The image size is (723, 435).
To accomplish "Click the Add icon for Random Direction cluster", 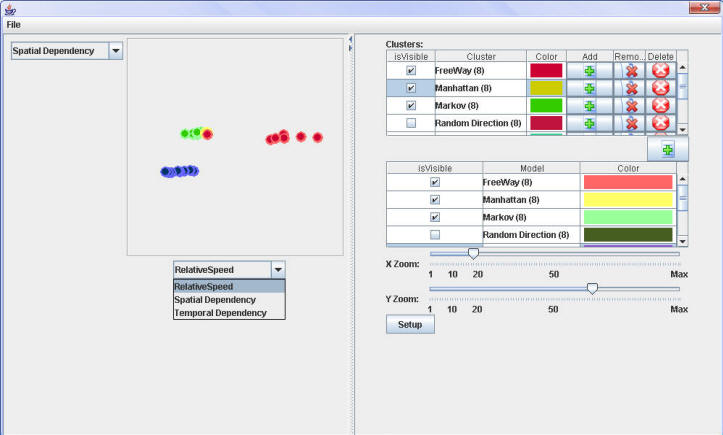I will coord(589,123).
